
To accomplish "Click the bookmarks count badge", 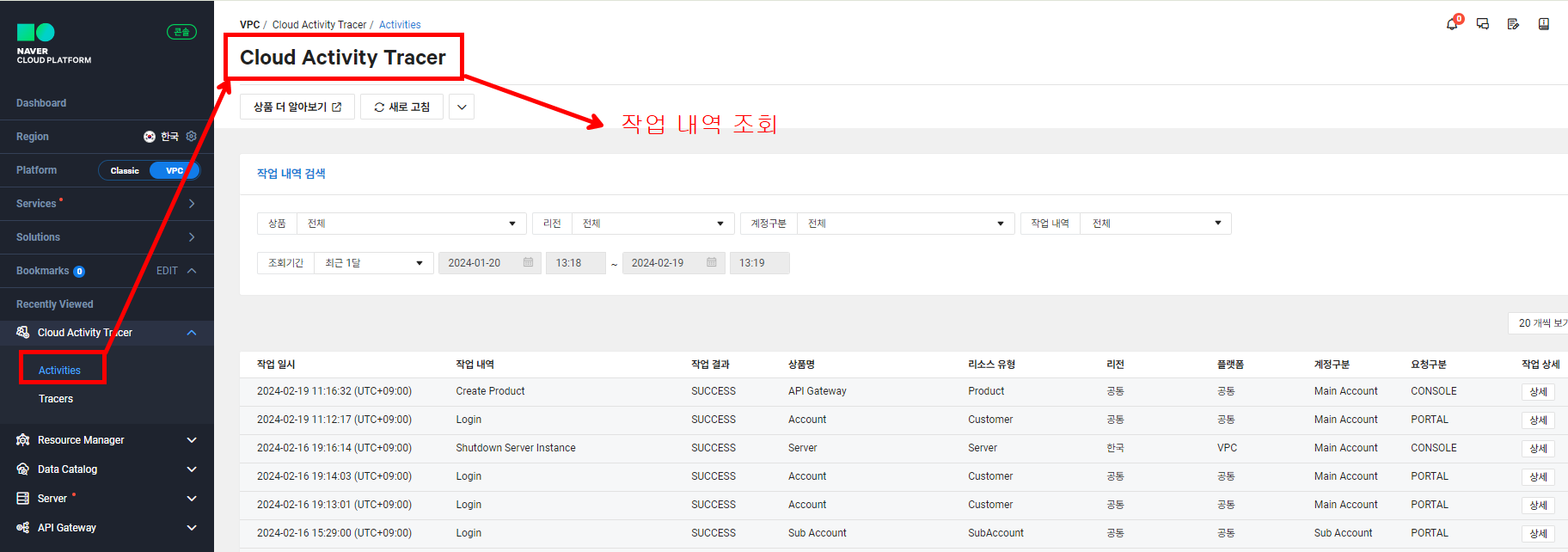I will 79,272.
